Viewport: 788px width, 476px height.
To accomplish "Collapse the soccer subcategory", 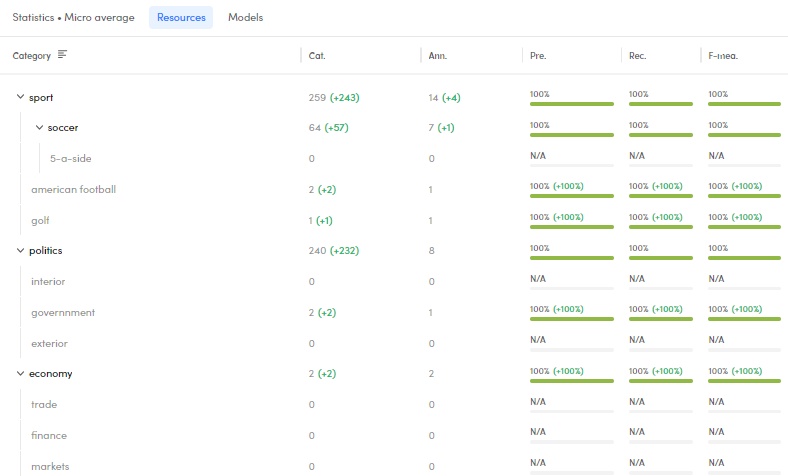I will point(39,128).
